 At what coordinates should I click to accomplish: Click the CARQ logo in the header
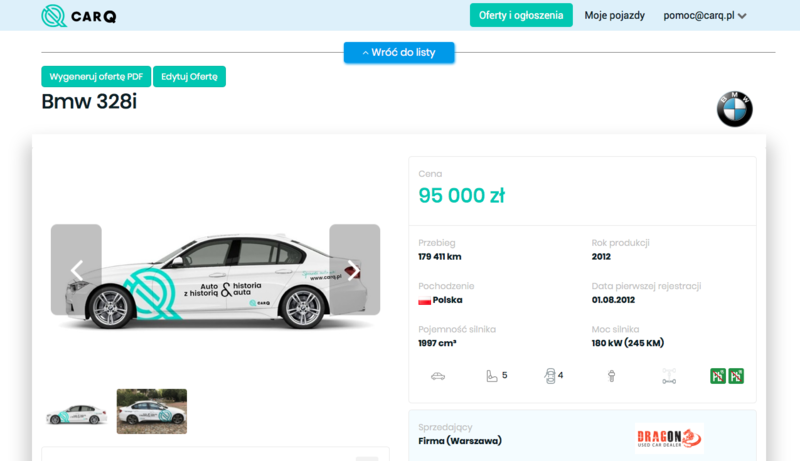78,16
